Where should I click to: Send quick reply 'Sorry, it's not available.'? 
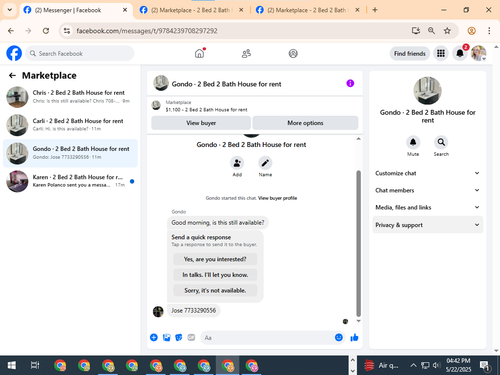point(215,290)
